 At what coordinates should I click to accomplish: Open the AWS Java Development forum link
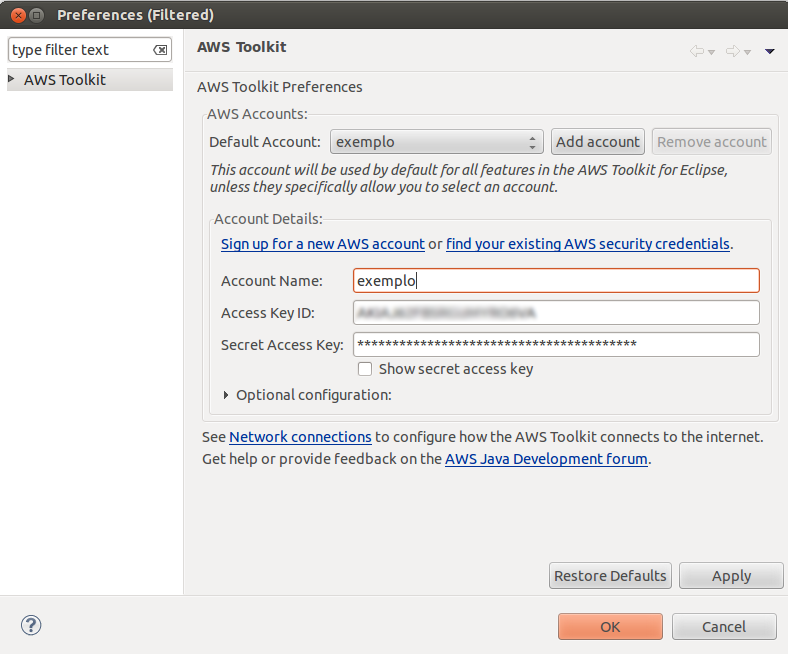[x=546, y=459]
